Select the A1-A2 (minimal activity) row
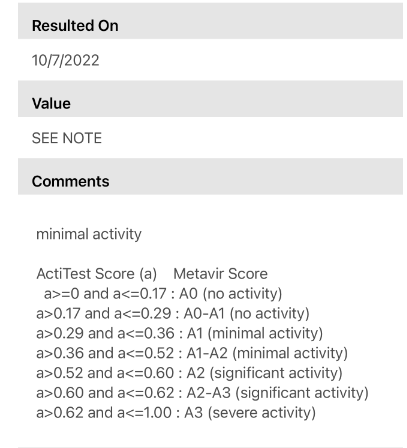The width and height of the screenshot is (407, 448). click(x=192, y=353)
